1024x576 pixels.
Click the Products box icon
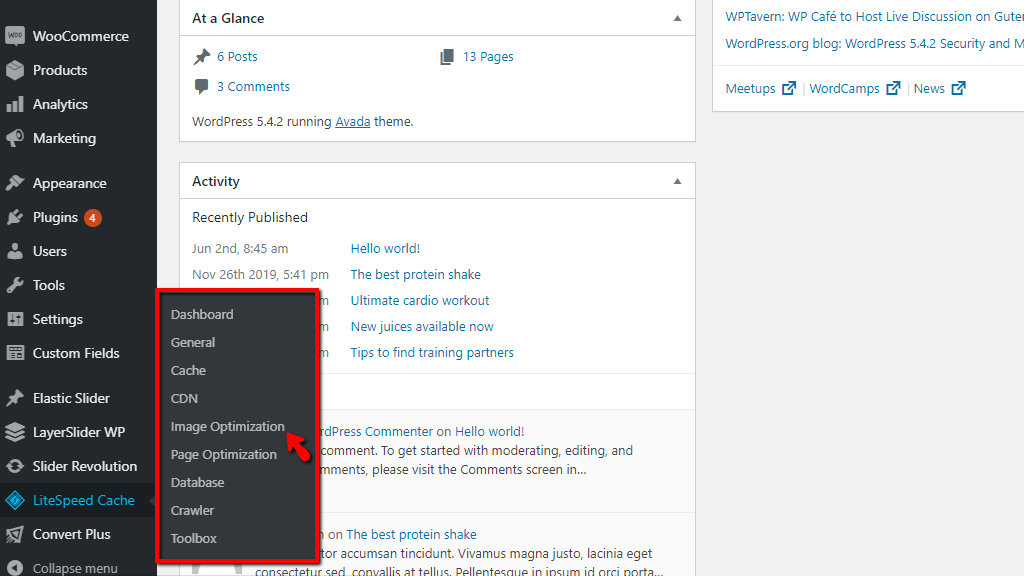coord(15,70)
